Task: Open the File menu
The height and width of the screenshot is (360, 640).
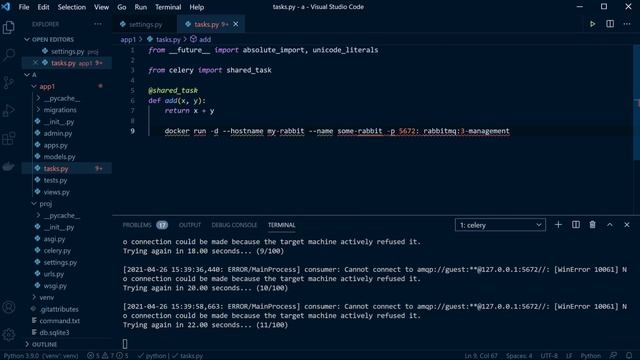Action: [24, 7]
